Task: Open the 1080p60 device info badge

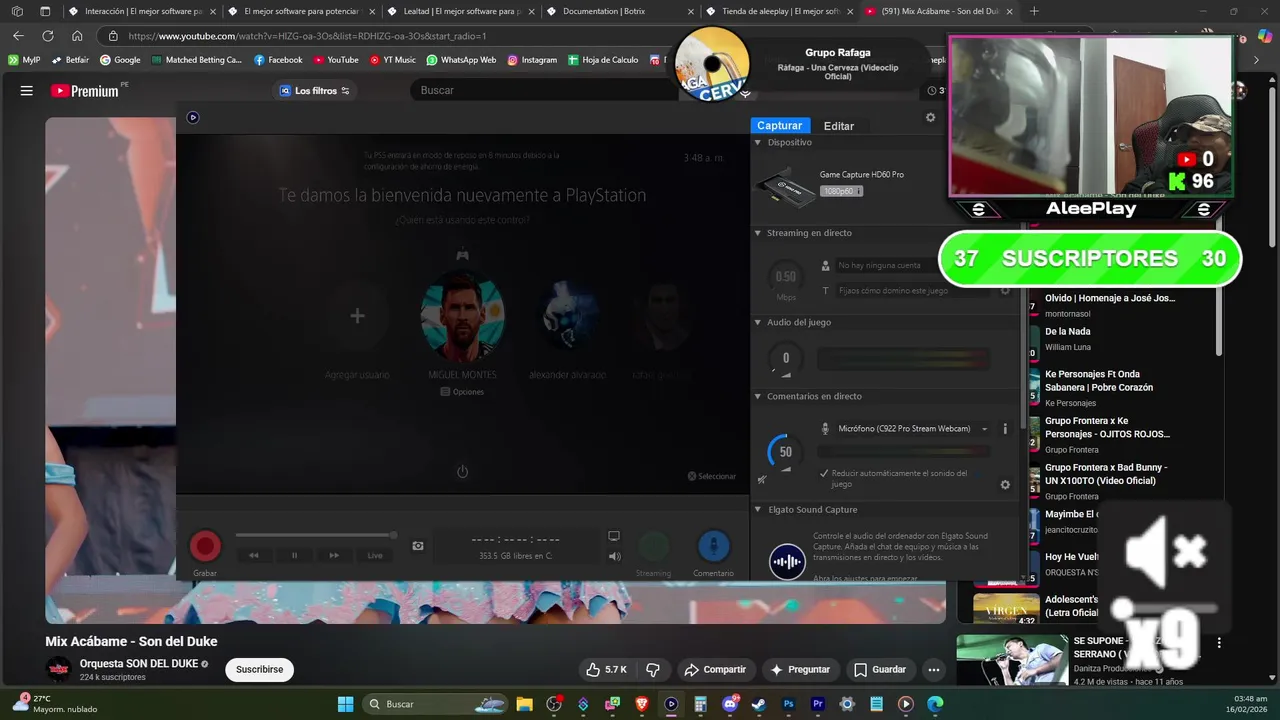Action: [x=841, y=191]
